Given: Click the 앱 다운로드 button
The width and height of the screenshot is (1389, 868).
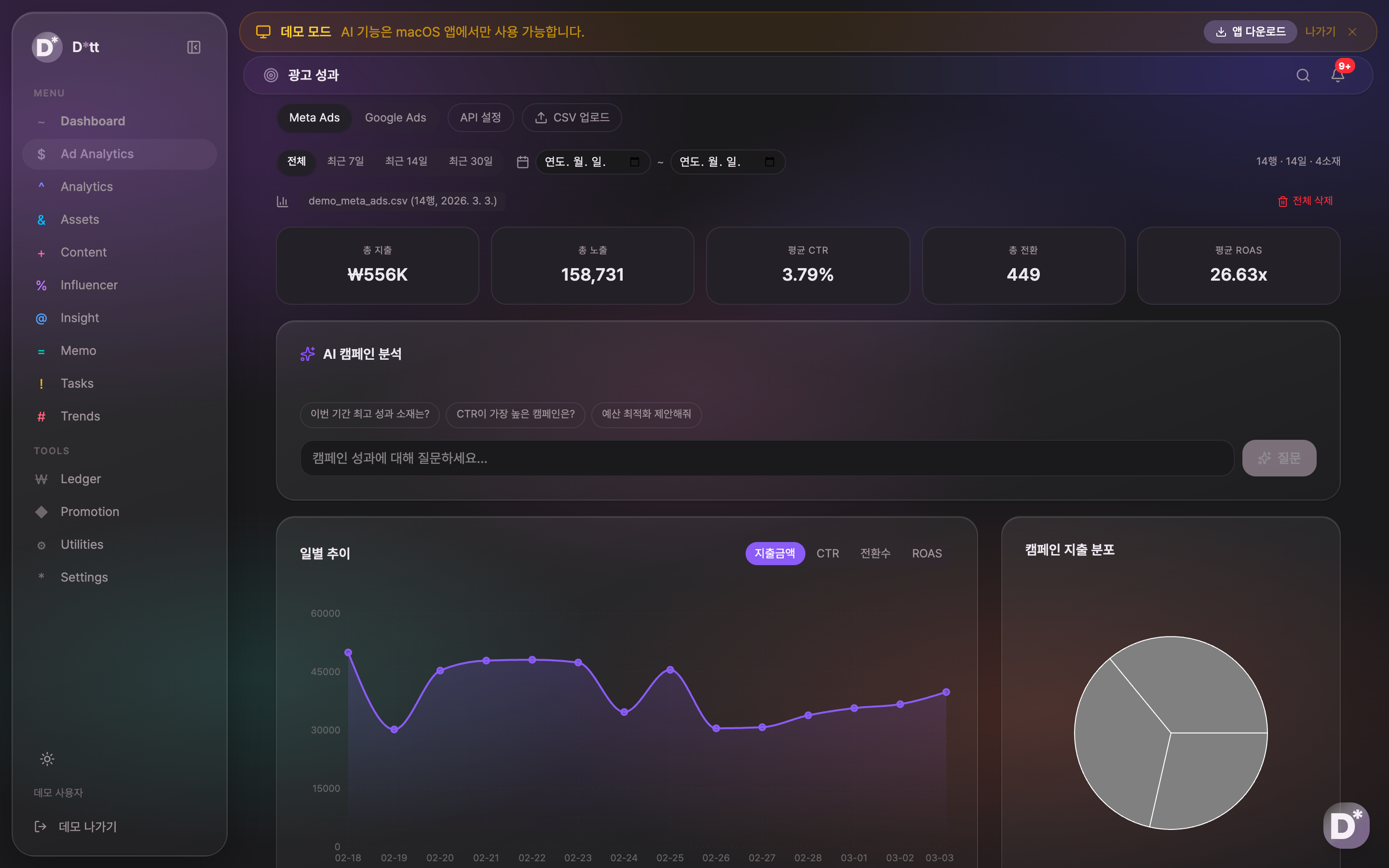Looking at the screenshot, I should pos(1250,32).
